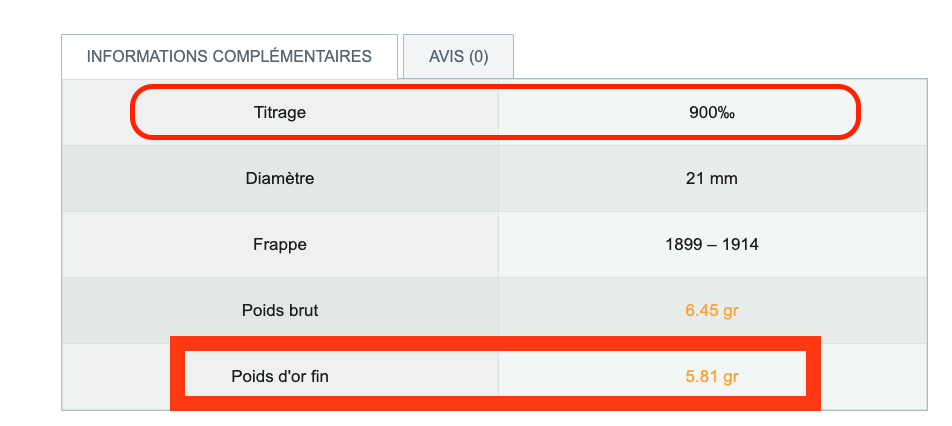Click the Poids brut label
Image resolution: width=952 pixels, height=426 pixels.
click(x=280, y=311)
